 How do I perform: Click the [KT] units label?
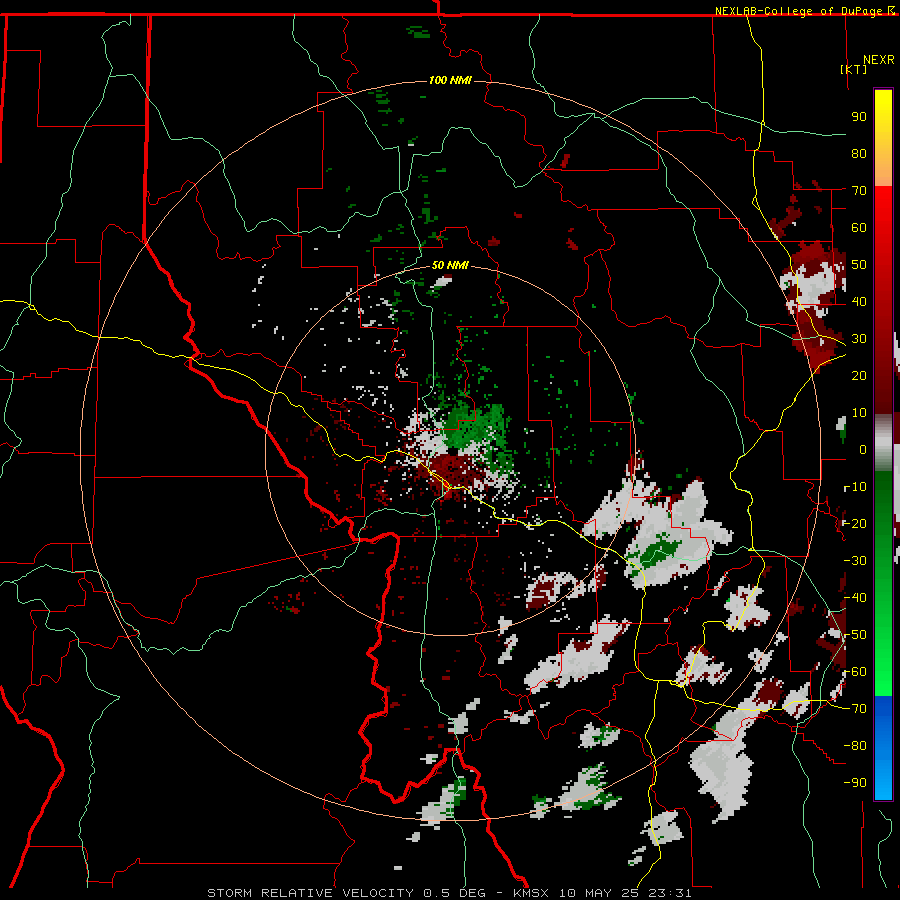(x=854, y=69)
